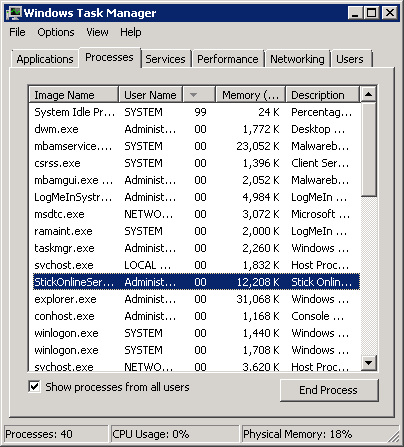Screen dimensions: 404x447
Task: Open the Help menu
Action: (x=131, y=32)
